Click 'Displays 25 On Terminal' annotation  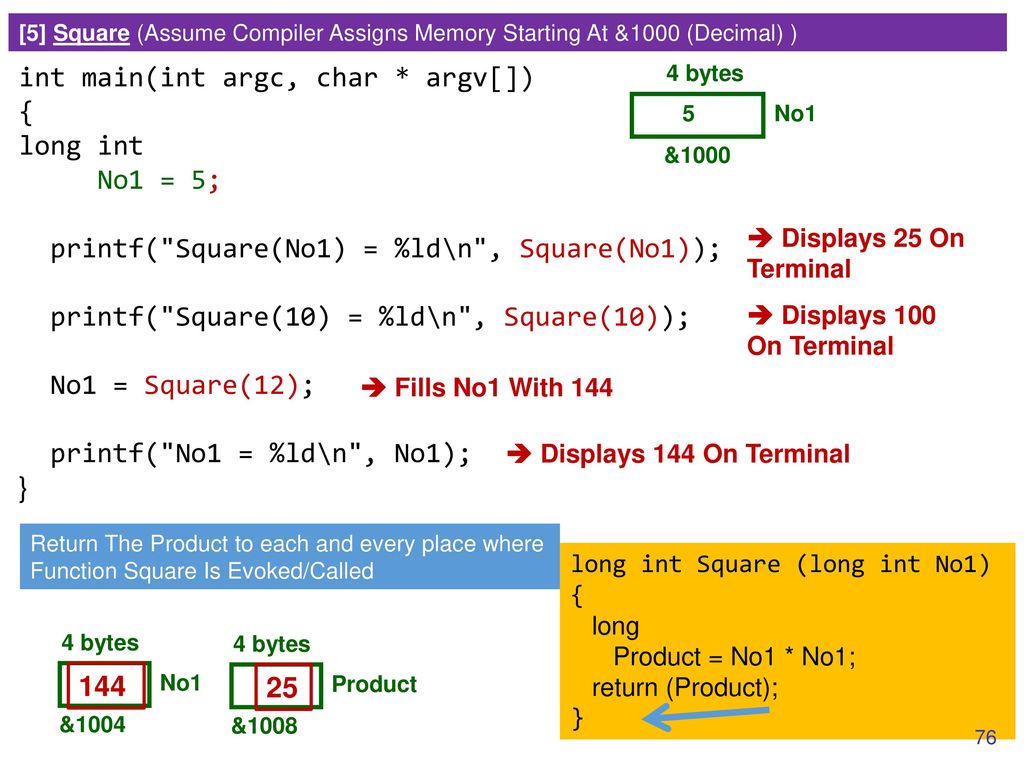pyautogui.click(x=856, y=253)
